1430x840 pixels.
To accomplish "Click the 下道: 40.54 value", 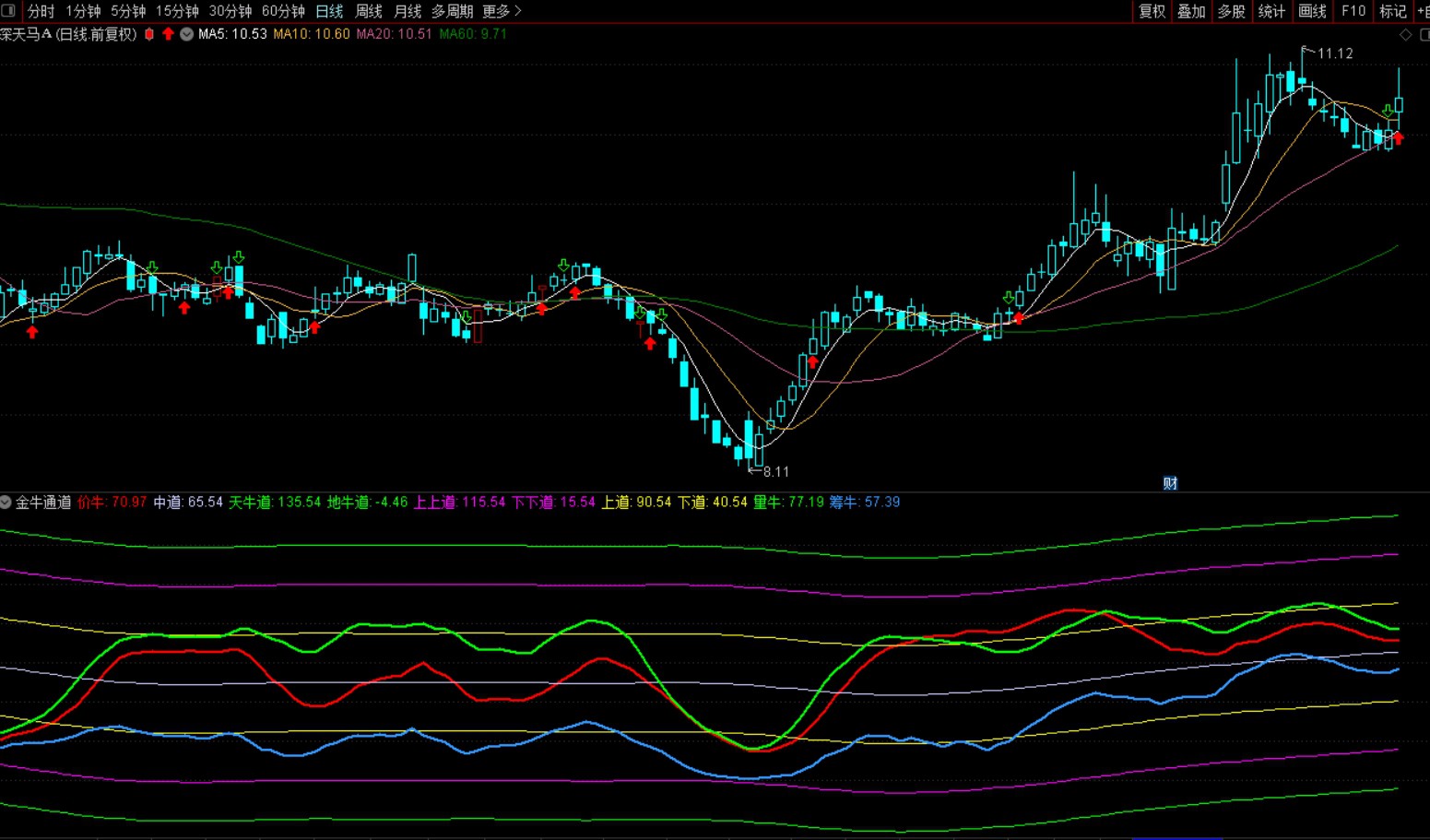I will pos(712,503).
